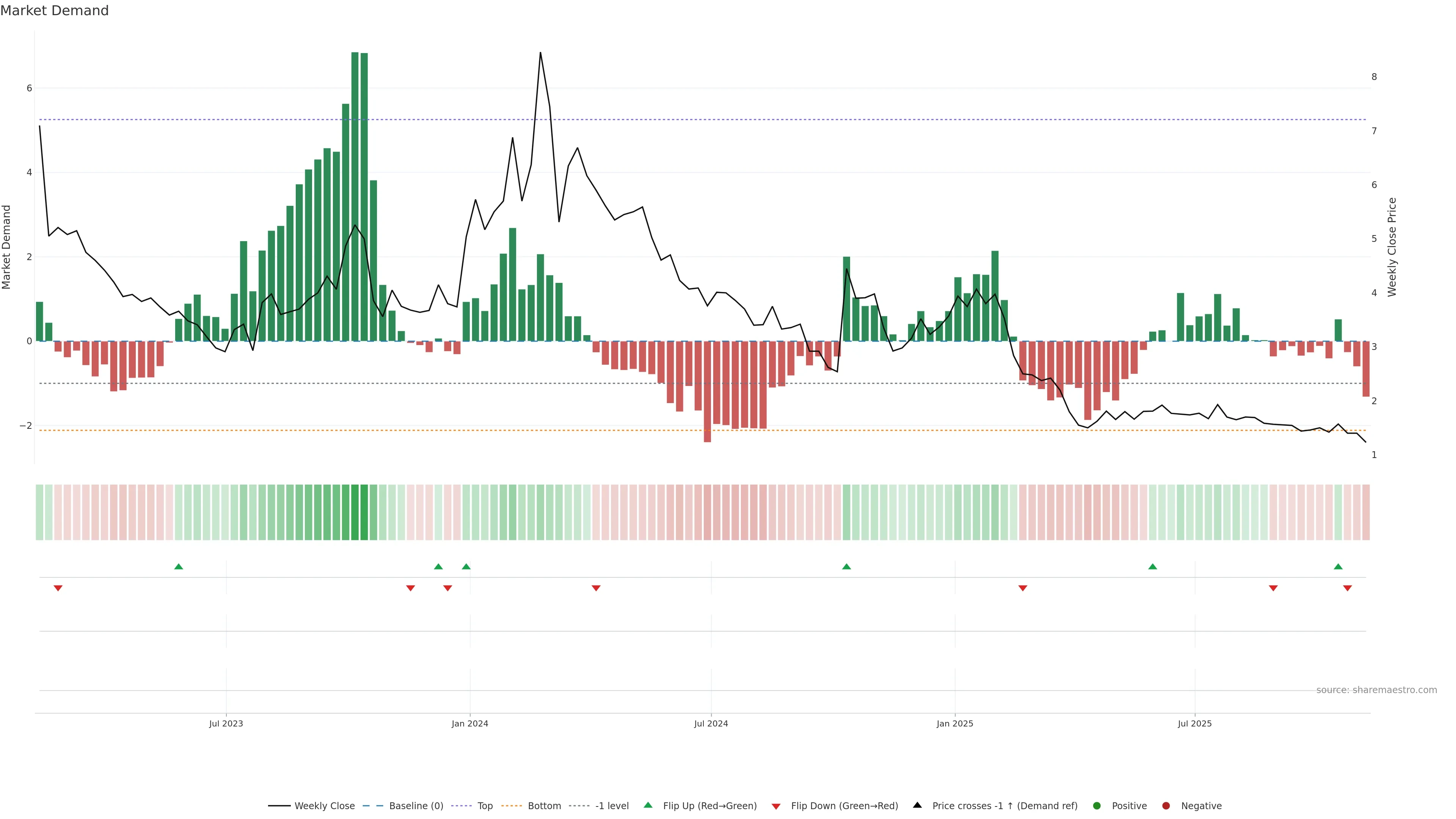Click the Market Demand chart title
Image resolution: width=1456 pixels, height=819 pixels.
[54, 11]
